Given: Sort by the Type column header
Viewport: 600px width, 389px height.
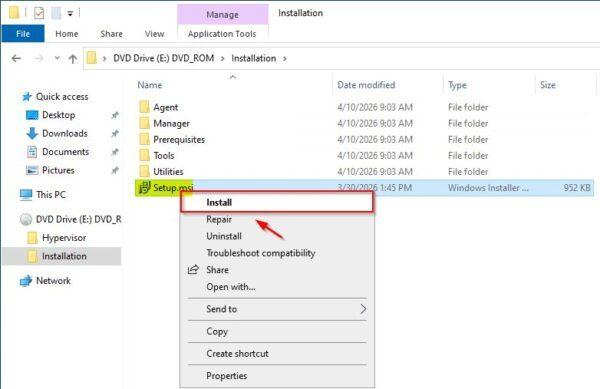Looking at the screenshot, I should click(x=457, y=85).
